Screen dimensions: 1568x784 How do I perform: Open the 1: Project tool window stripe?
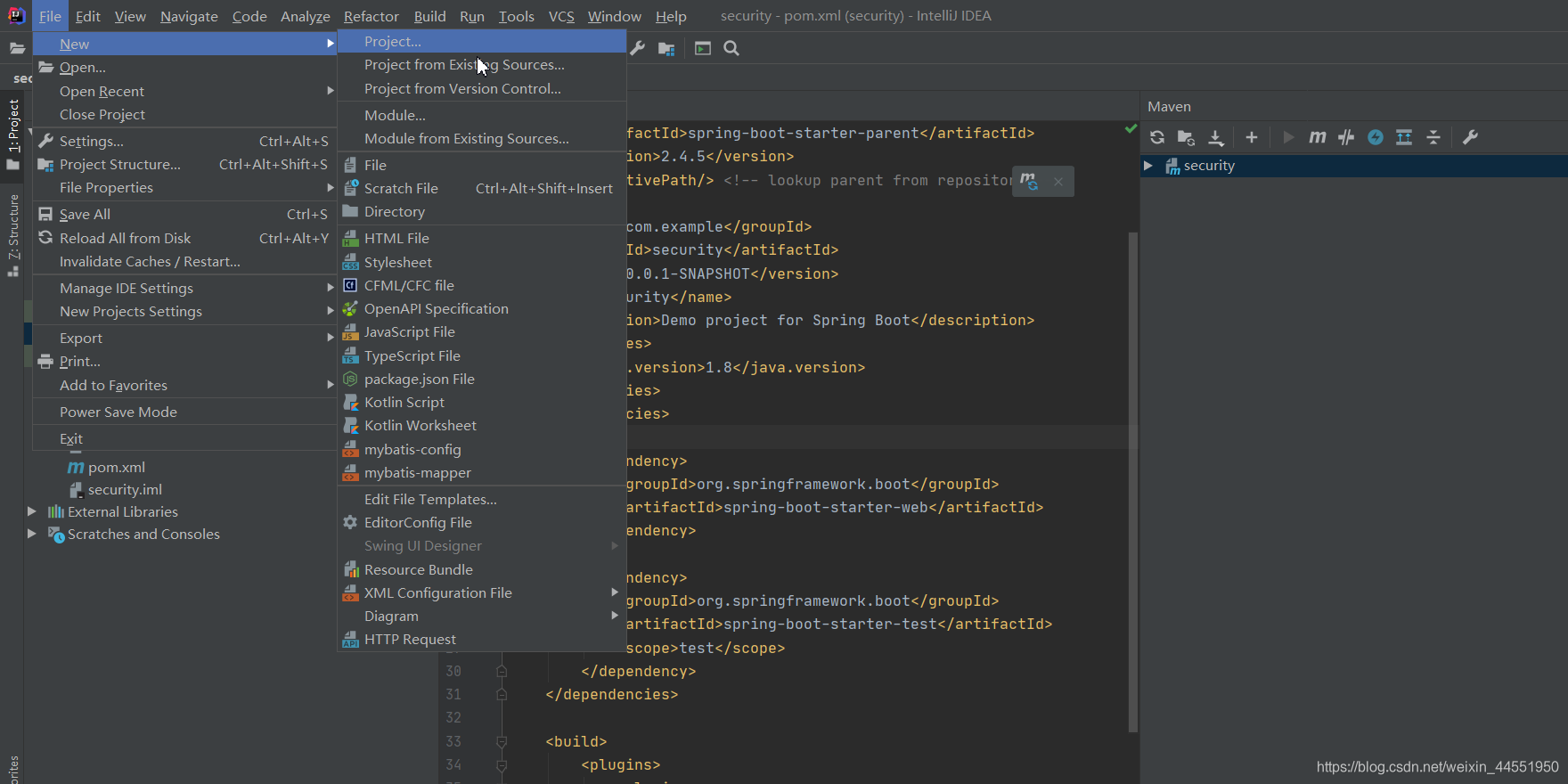(13, 134)
